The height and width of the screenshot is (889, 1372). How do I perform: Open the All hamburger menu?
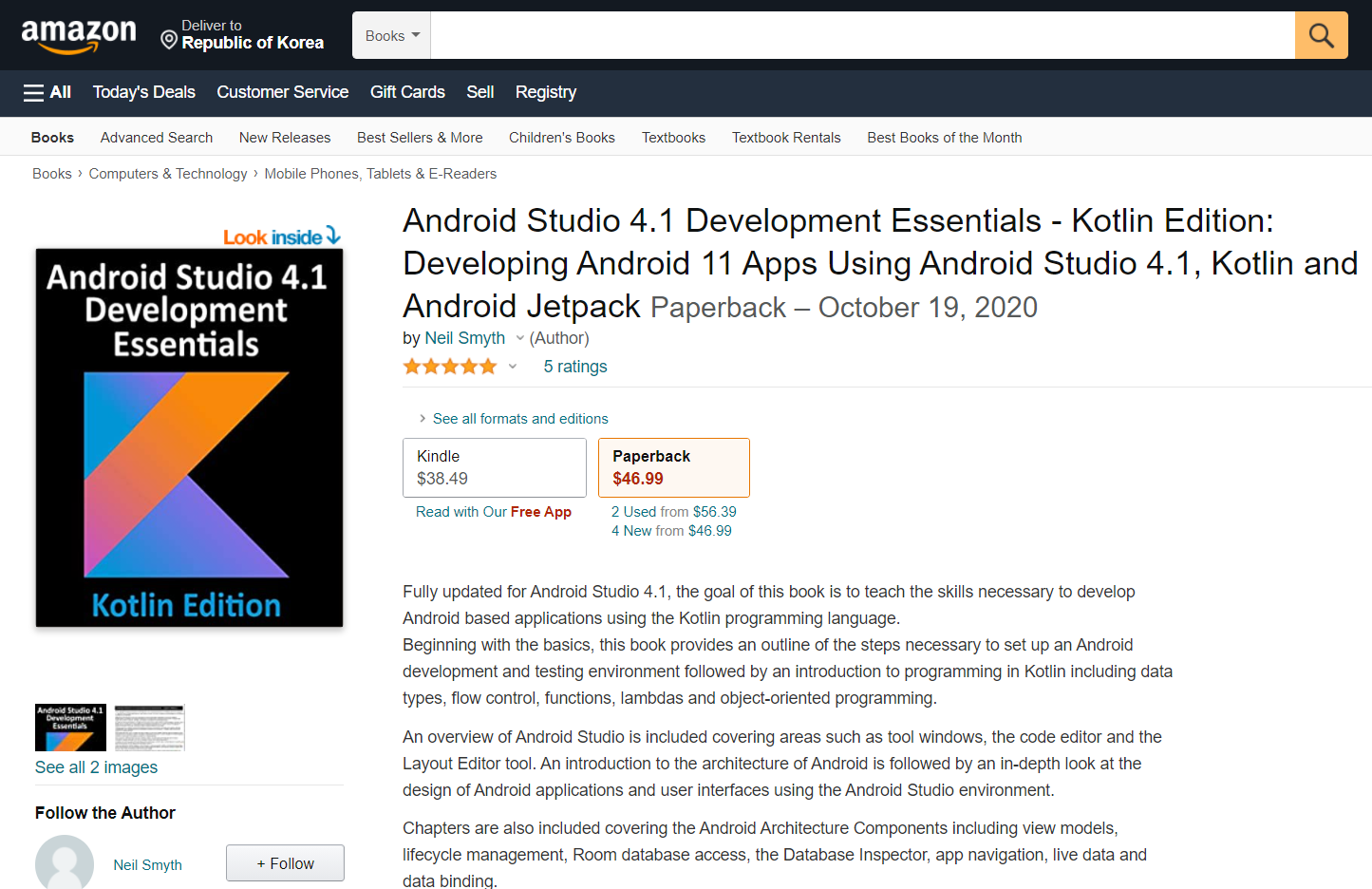click(x=47, y=92)
